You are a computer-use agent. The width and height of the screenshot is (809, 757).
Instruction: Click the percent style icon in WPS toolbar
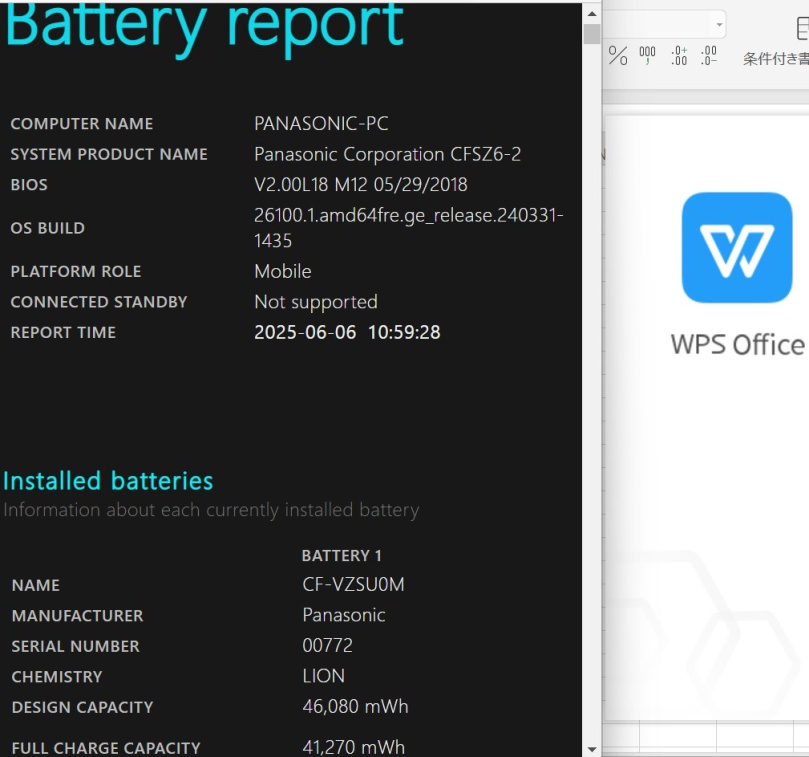point(618,55)
